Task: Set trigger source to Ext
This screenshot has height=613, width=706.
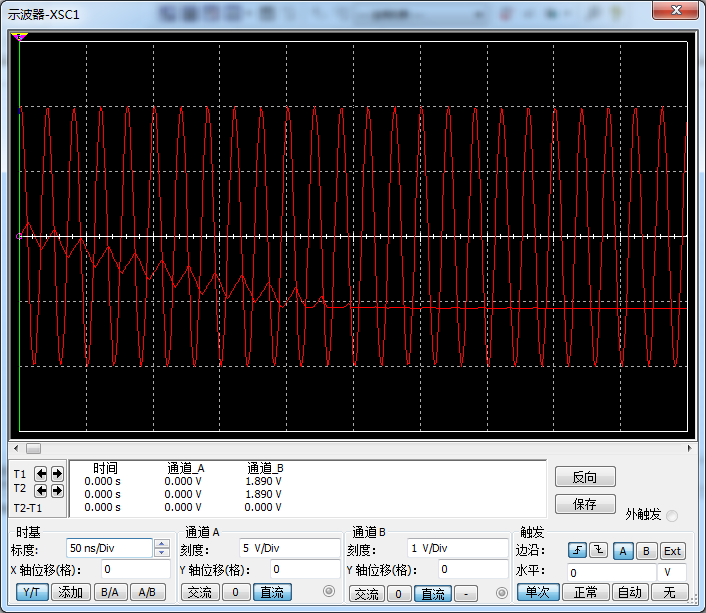Action: pos(672,551)
